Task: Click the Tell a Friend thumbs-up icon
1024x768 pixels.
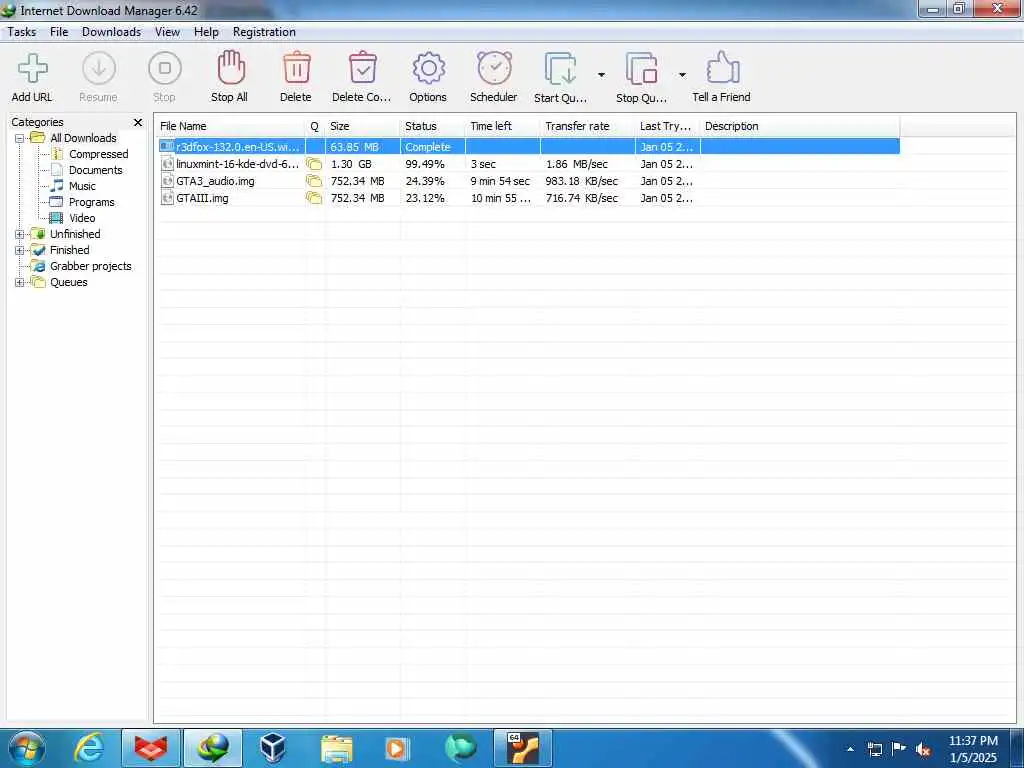Action: coord(722,68)
